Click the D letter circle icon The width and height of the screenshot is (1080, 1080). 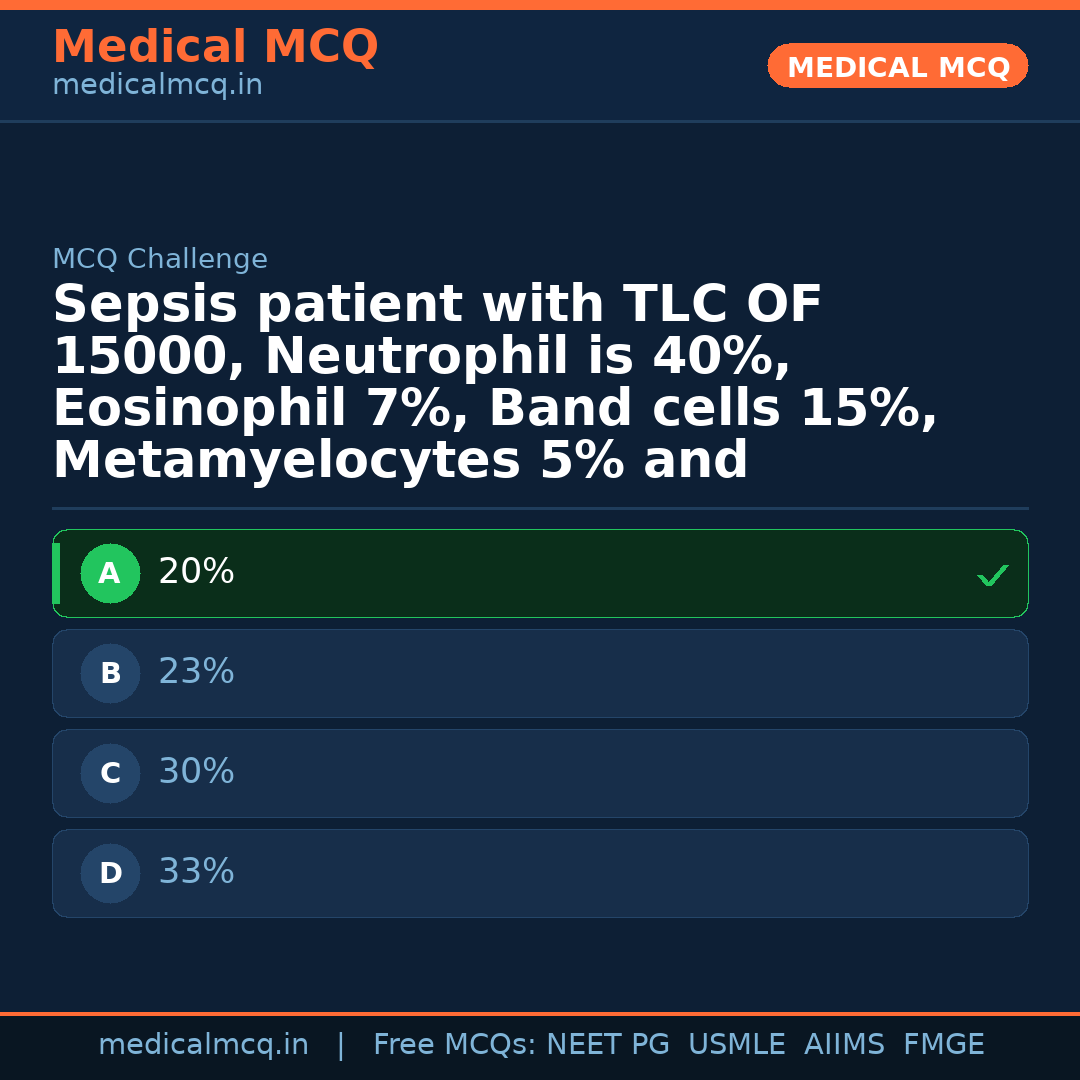tap(110, 874)
